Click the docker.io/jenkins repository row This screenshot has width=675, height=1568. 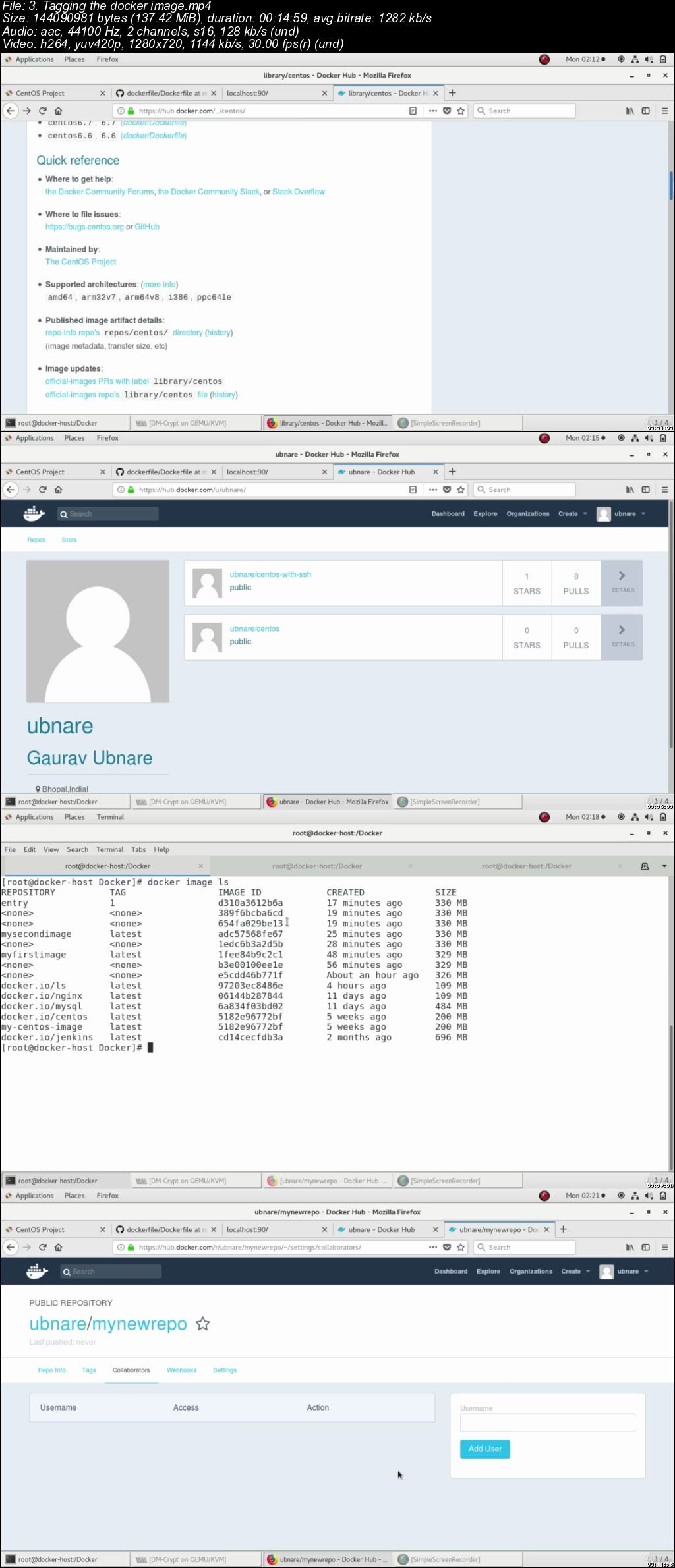234,1037
